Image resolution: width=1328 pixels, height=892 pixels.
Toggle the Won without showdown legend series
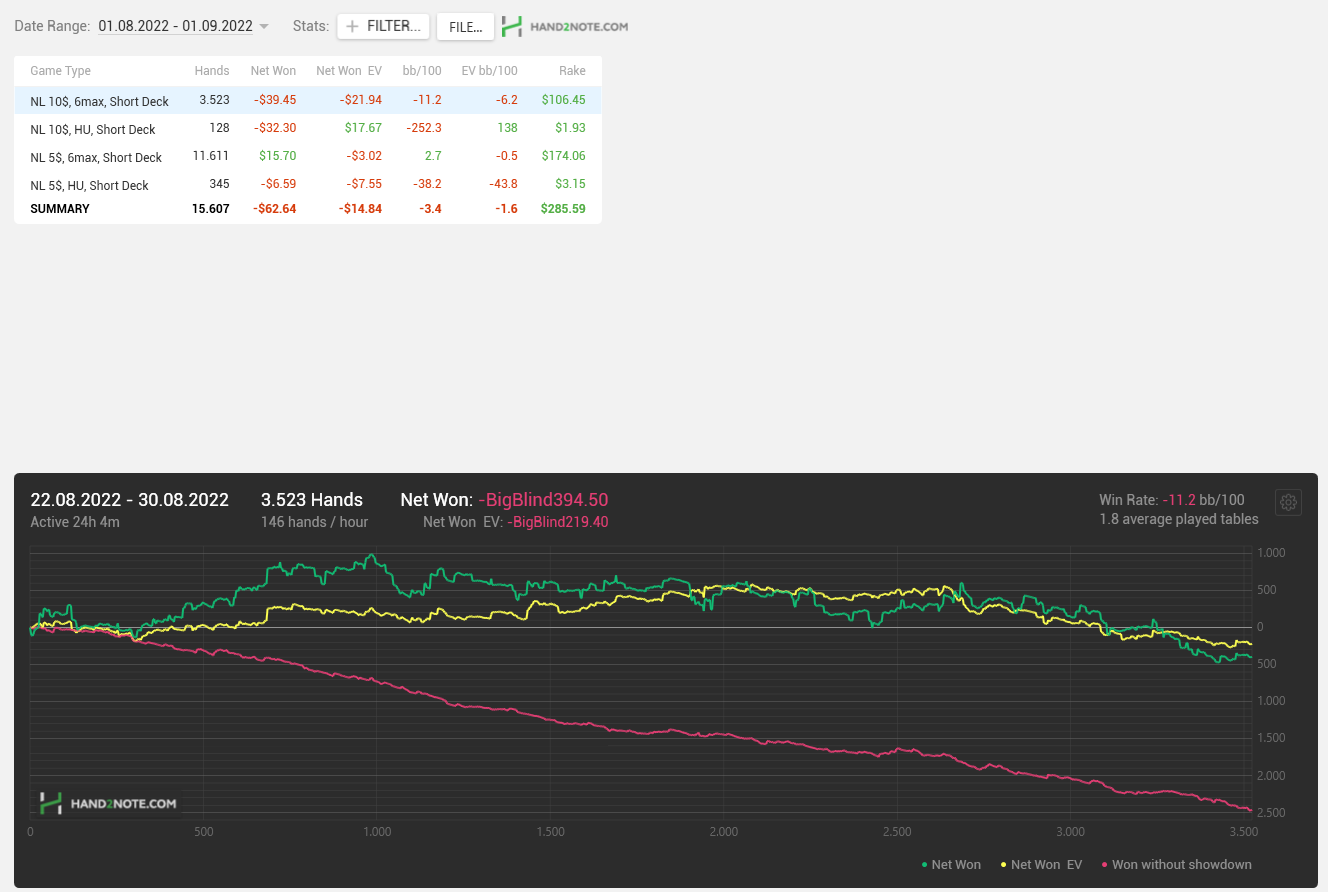point(1176,864)
